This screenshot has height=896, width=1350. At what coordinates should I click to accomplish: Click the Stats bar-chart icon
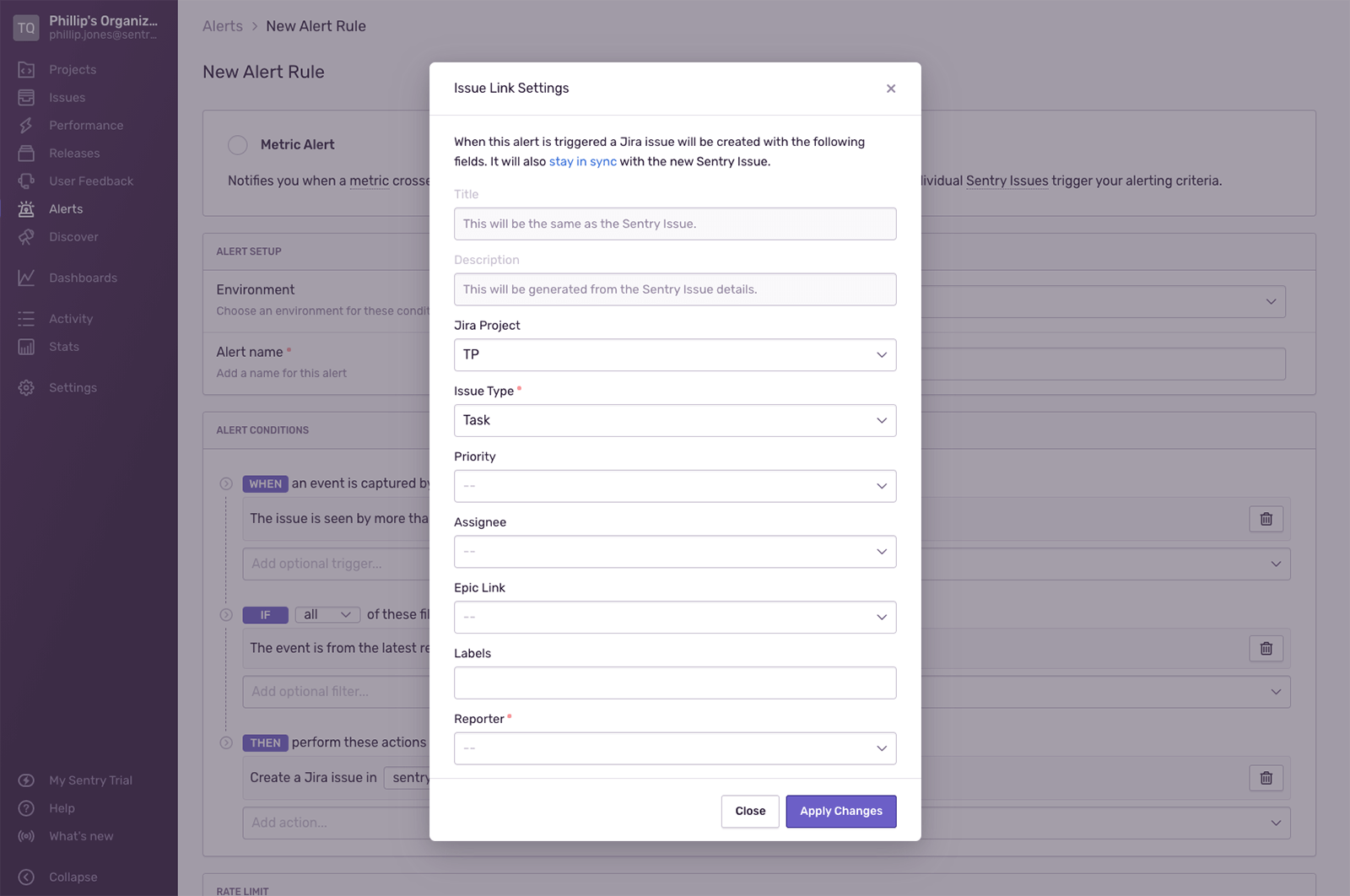click(x=26, y=346)
